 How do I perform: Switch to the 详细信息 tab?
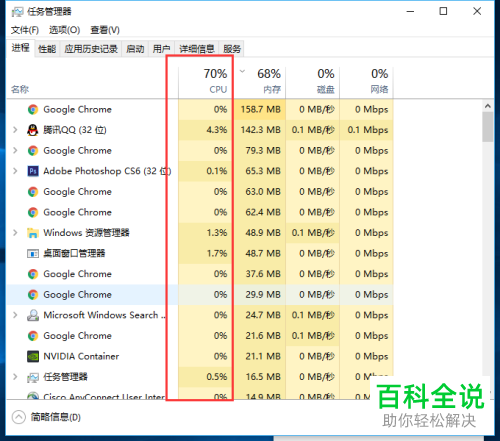(197, 49)
